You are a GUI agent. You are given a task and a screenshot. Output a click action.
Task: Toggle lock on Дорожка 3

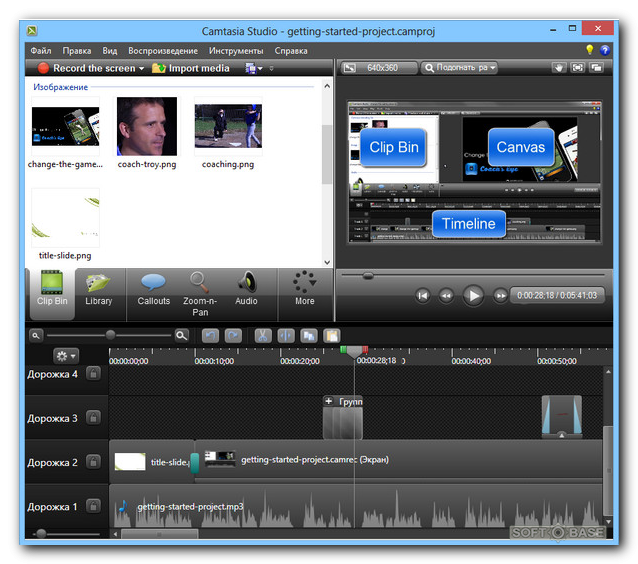coord(93,418)
